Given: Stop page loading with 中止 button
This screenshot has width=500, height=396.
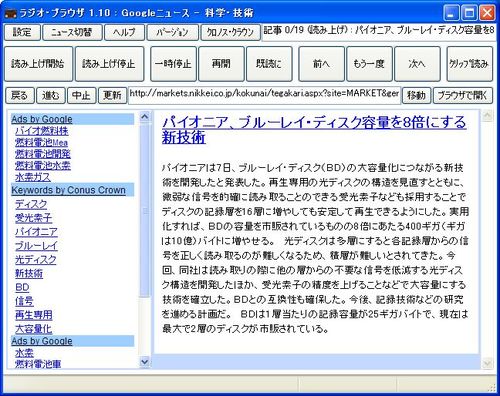Looking at the screenshot, I should pyautogui.click(x=82, y=96).
